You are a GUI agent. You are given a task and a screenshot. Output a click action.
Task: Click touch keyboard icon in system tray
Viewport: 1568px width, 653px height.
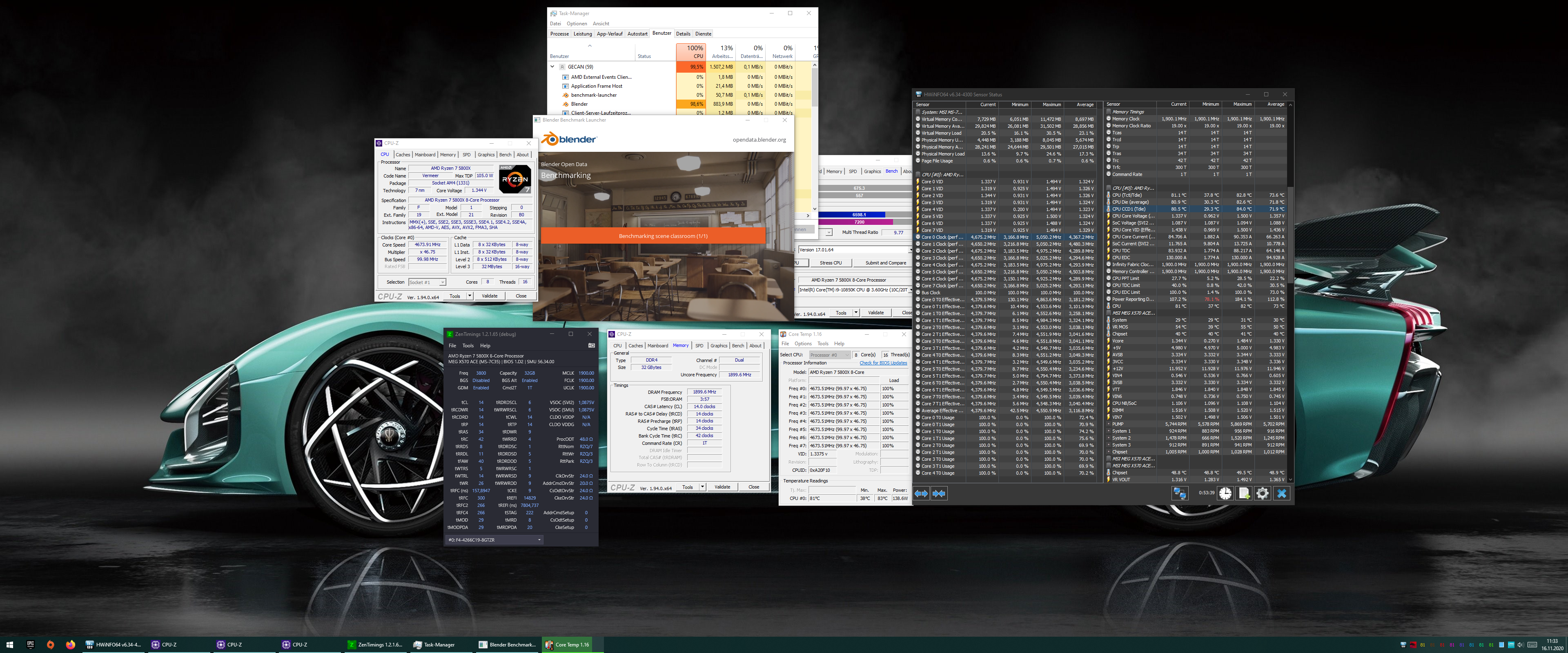click(1533, 645)
